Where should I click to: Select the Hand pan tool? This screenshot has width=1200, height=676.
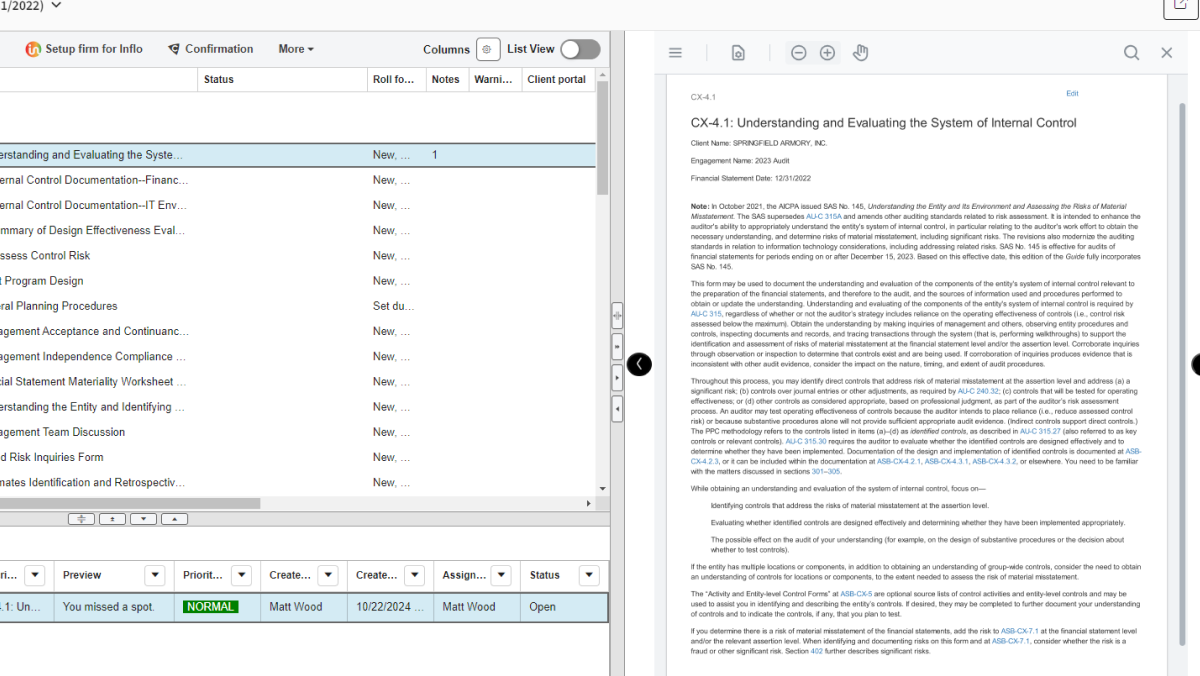[860, 52]
